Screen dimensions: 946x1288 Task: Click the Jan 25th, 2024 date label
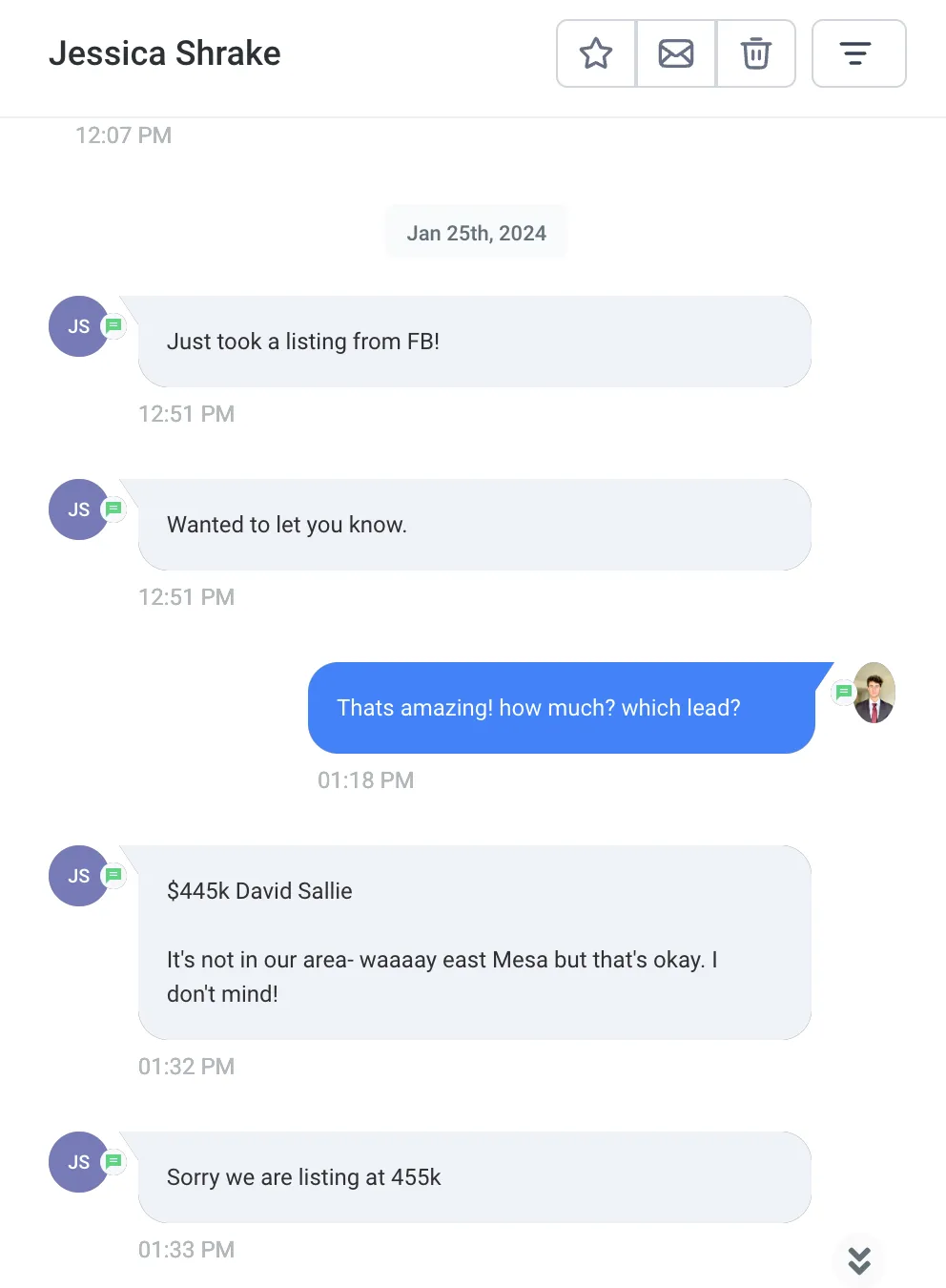click(x=477, y=233)
